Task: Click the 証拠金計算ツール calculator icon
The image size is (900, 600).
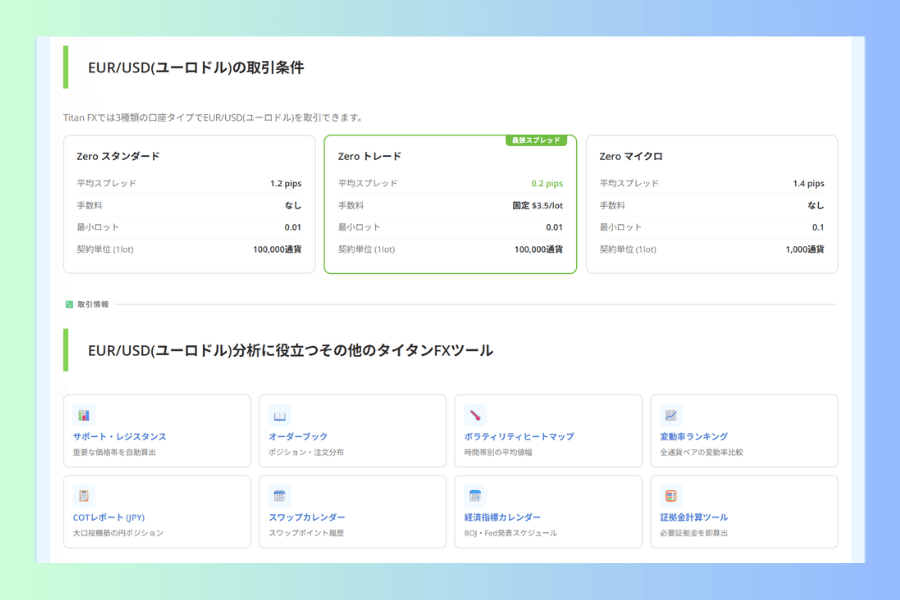Action: pyautogui.click(x=671, y=496)
